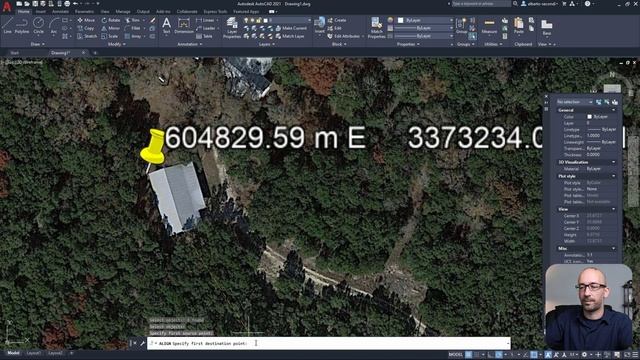Open the No selection dropdown in Properties palette

click(x=574, y=102)
